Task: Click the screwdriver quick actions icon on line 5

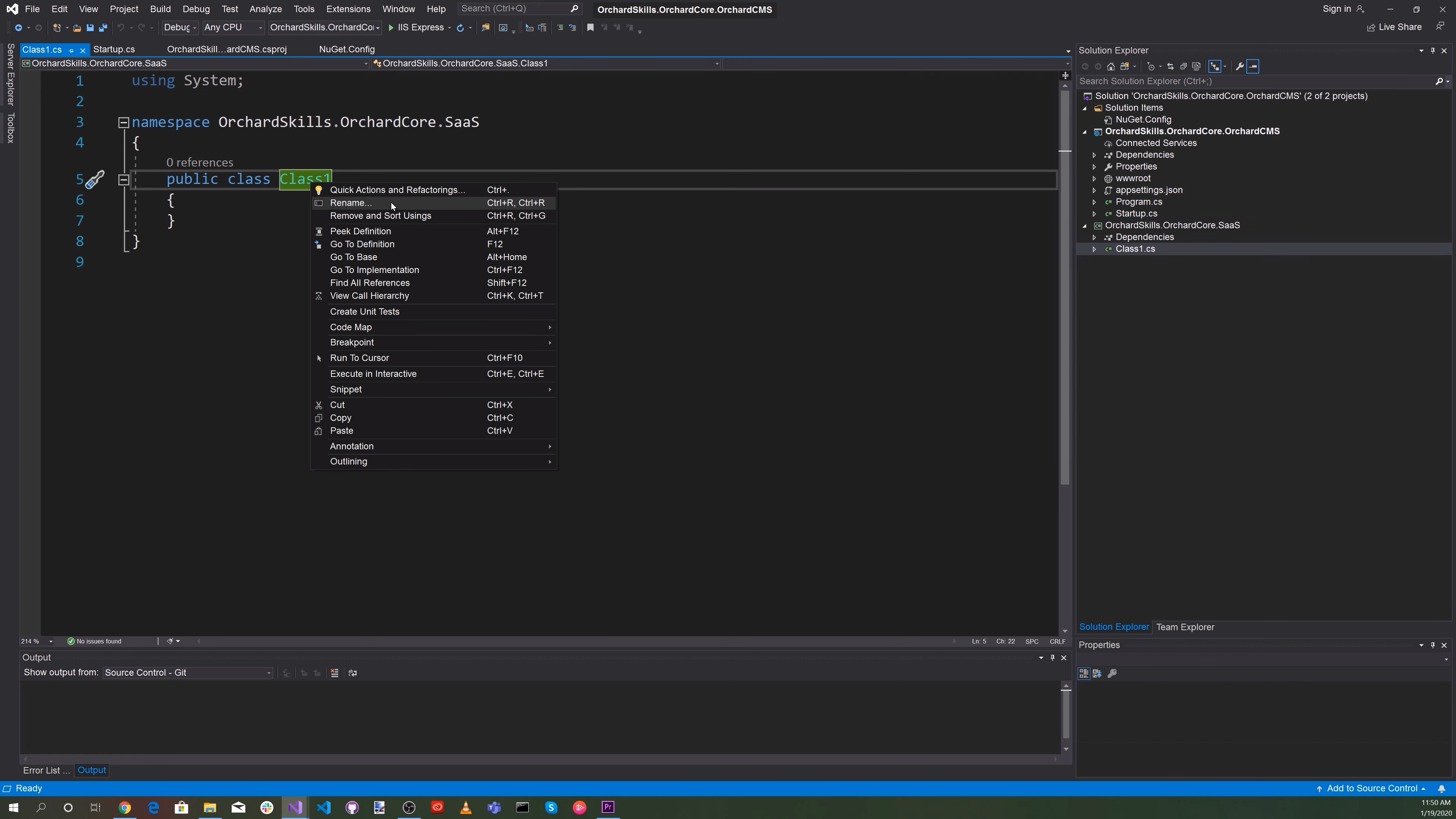Action: pyautogui.click(x=95, y=179)
